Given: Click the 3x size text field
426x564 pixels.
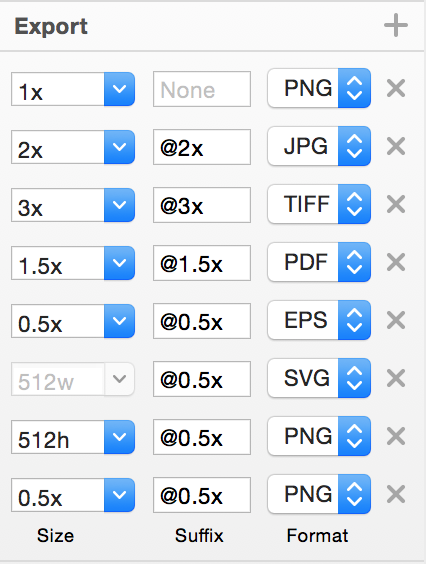Looking at the screenshot, I should click(x=58, y=205).
